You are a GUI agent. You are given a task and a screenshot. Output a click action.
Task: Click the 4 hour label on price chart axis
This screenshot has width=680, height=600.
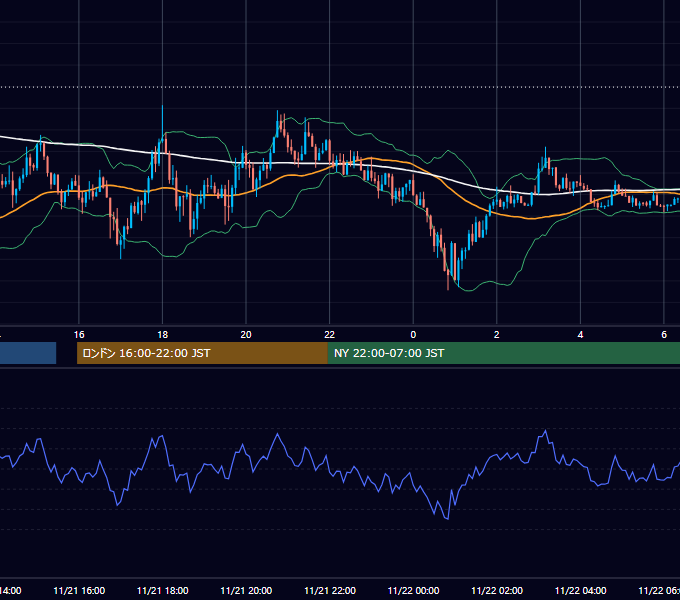click(580, 335)
